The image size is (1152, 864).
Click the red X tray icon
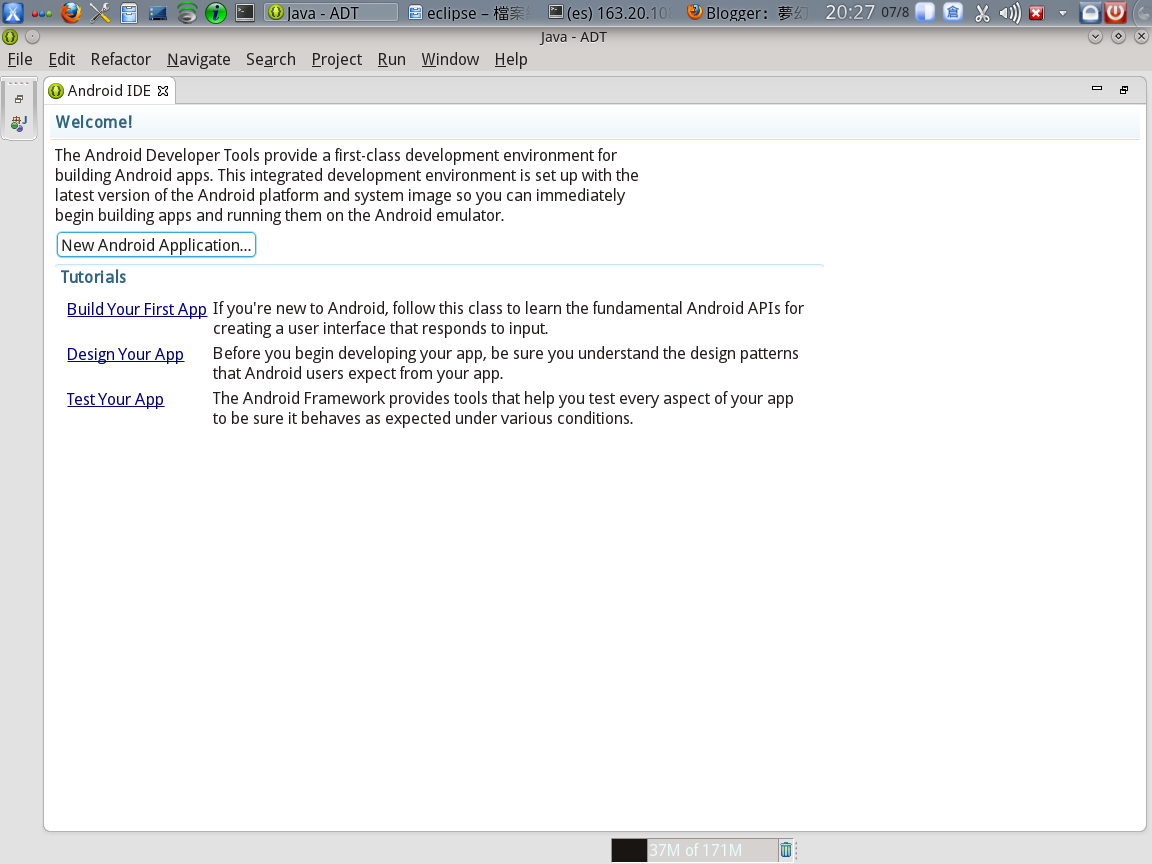1036,13
